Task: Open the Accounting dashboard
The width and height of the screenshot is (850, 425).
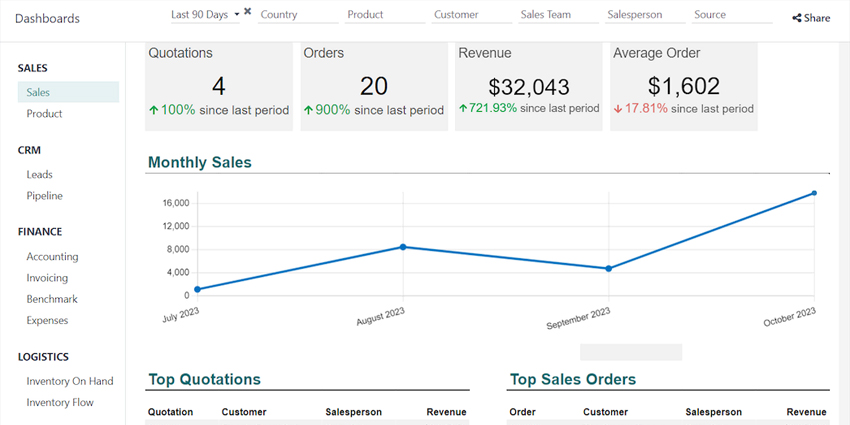Action: 52,257
